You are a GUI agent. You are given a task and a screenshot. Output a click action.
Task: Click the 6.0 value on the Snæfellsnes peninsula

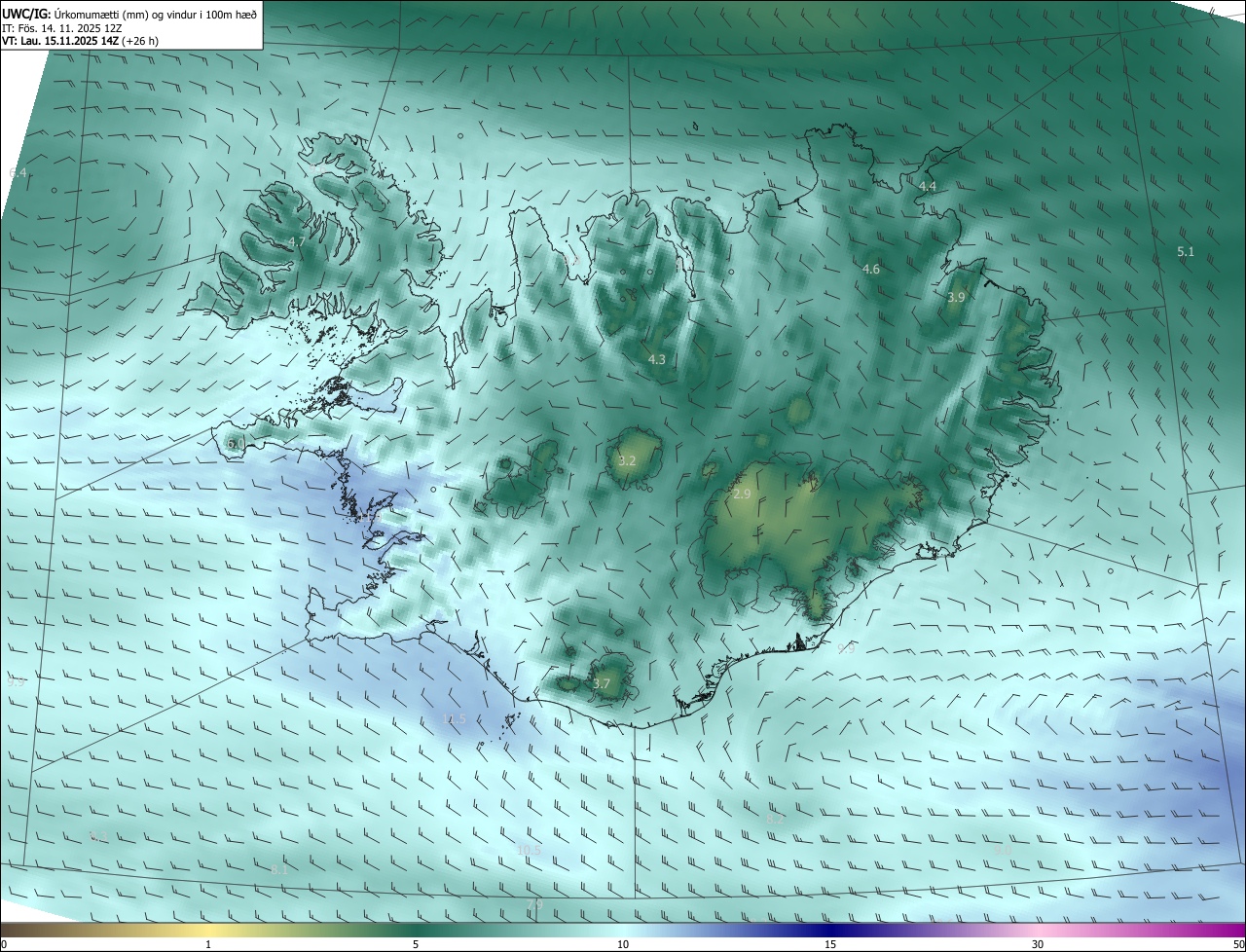(236, 444)
